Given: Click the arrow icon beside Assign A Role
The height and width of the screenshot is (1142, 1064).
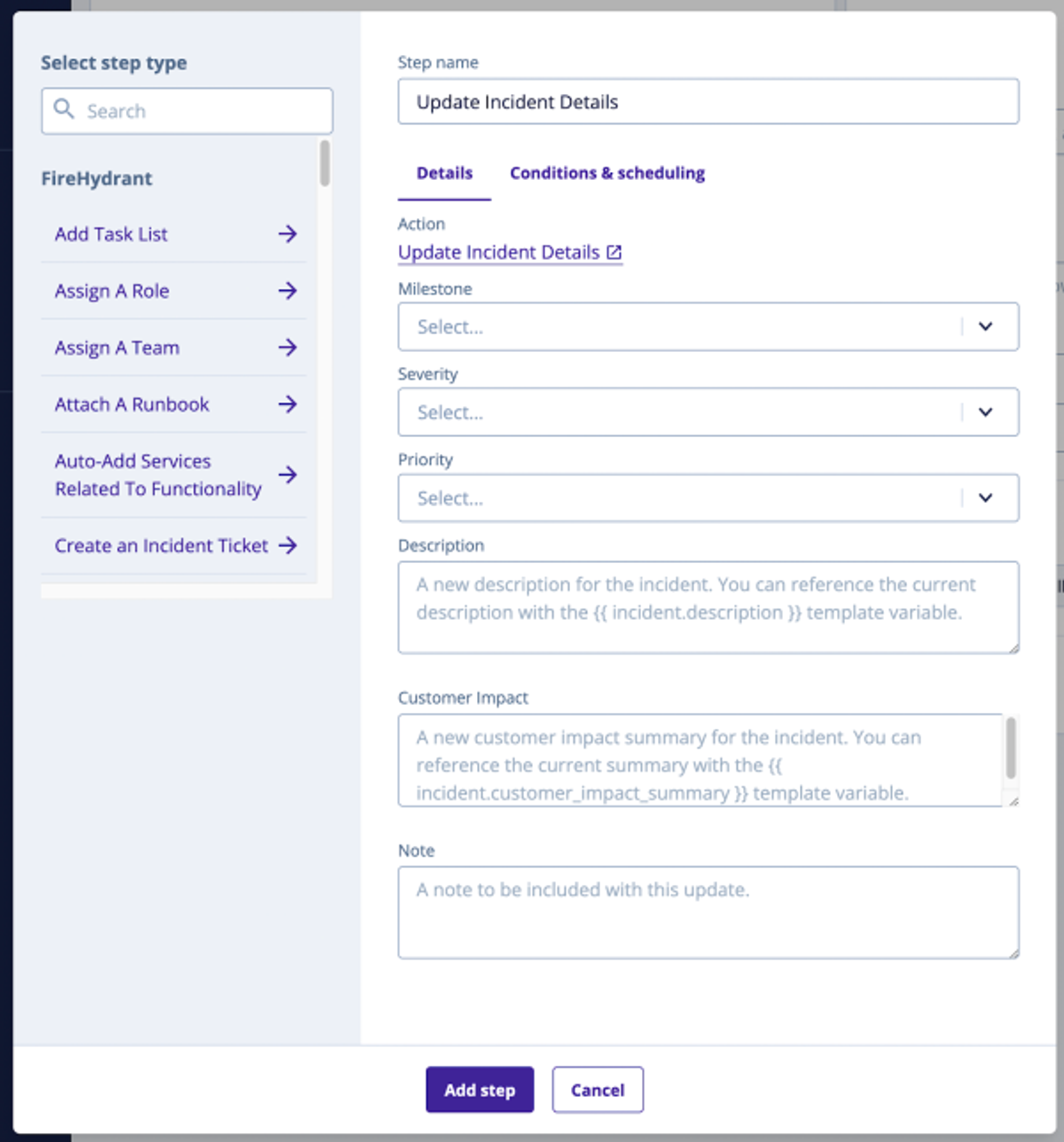Looking at the screenshot, I should (287, 291).
